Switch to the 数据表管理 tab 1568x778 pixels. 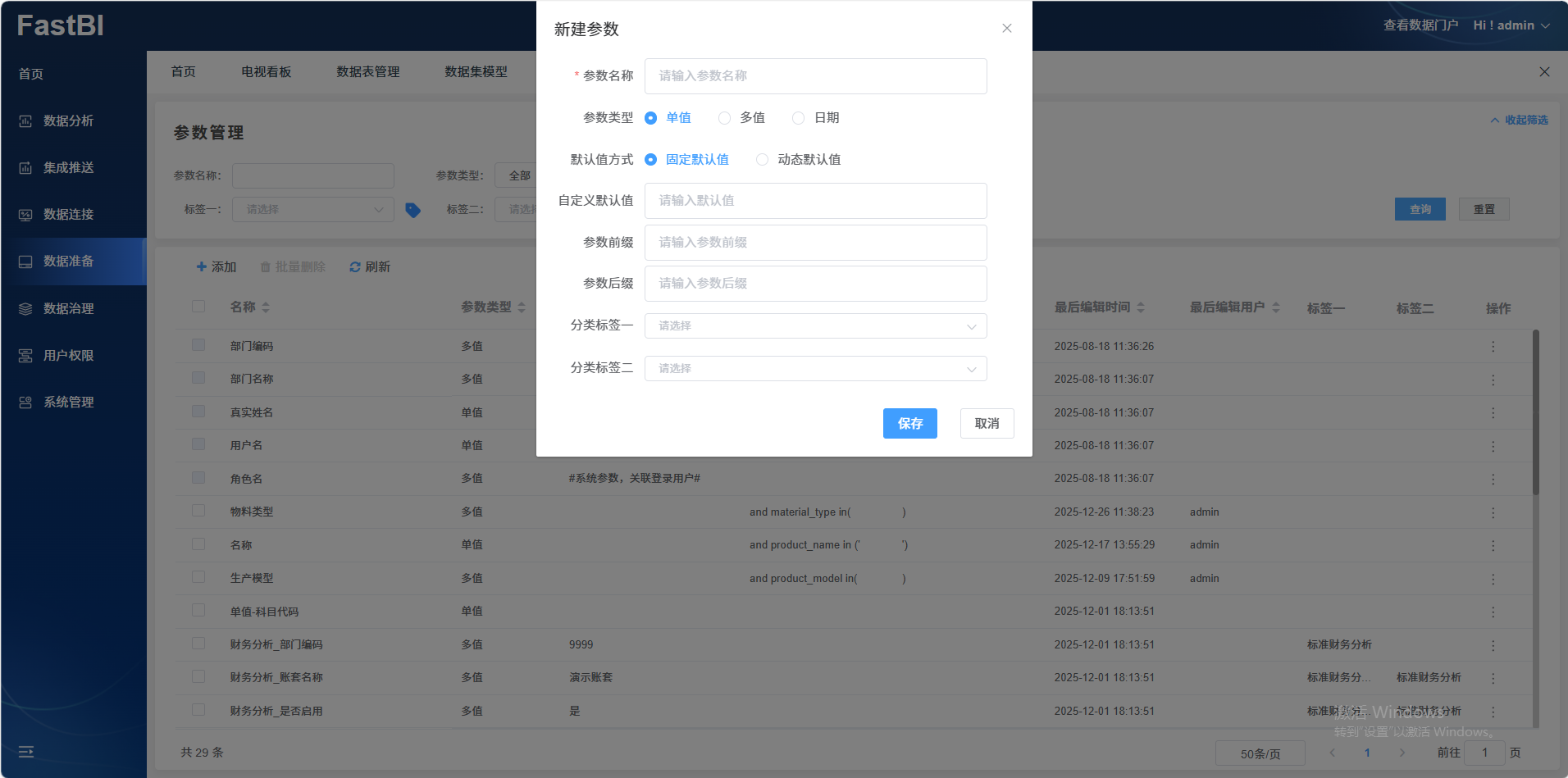pos(368,72)
